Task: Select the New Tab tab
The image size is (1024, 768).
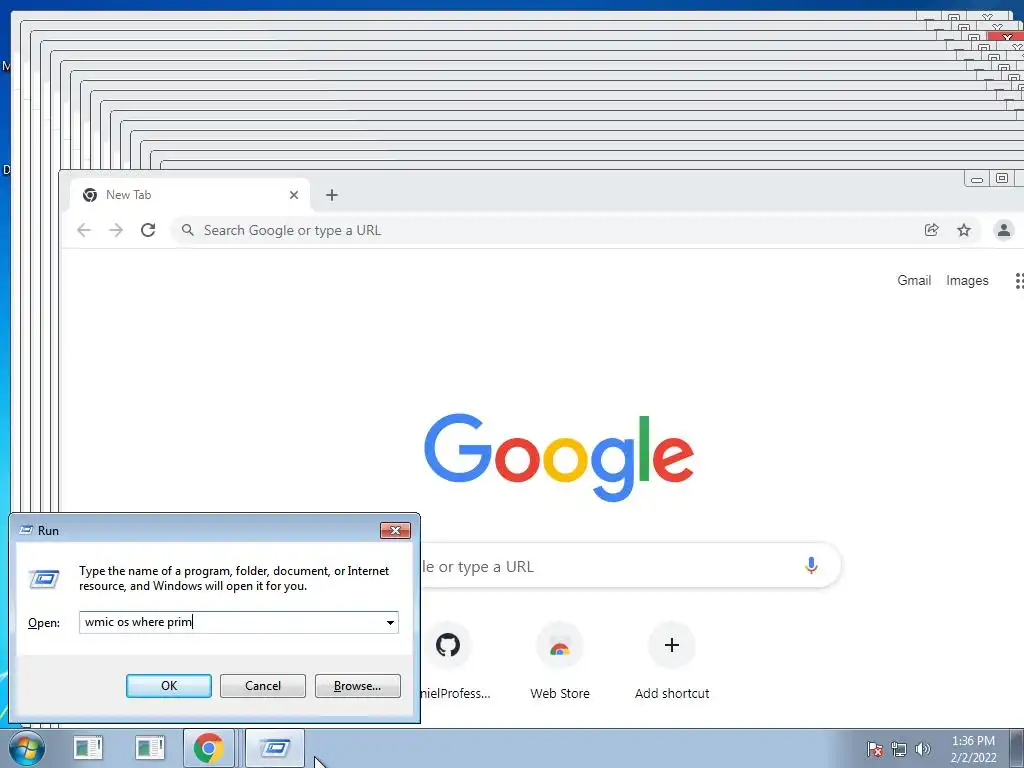Action: pos(189,195)
